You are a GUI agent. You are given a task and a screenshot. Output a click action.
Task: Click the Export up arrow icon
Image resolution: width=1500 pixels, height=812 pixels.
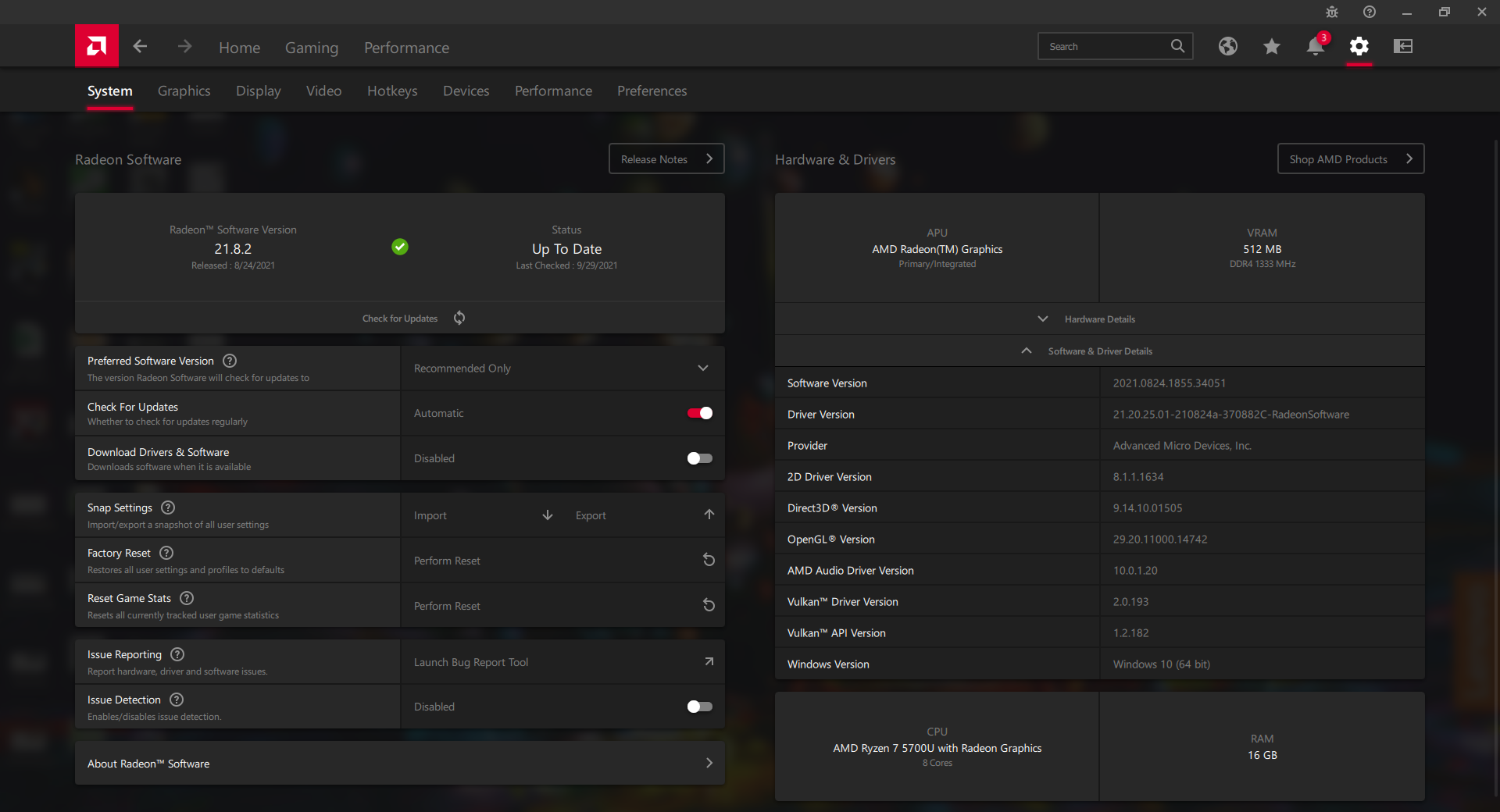point(709,515)
